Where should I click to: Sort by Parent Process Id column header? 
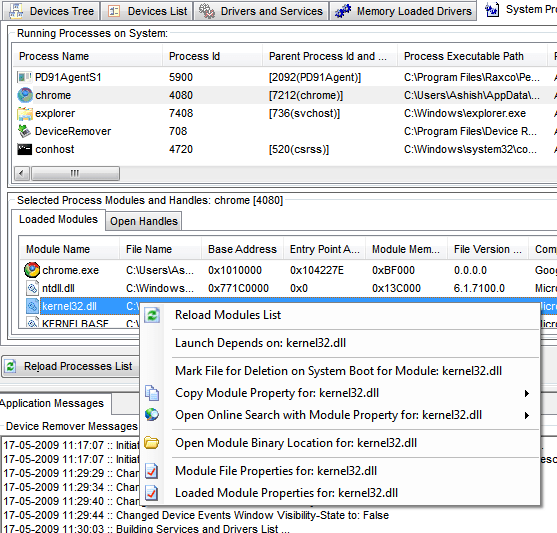(330, 56)
